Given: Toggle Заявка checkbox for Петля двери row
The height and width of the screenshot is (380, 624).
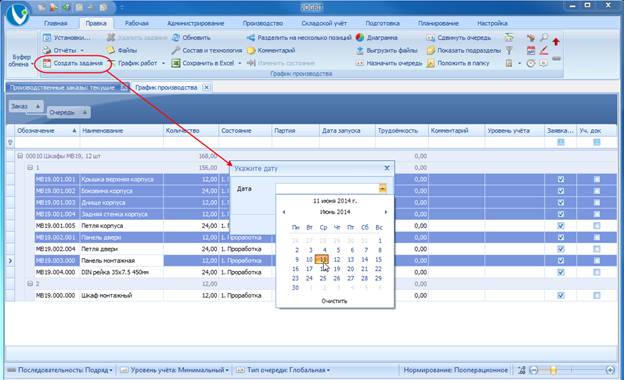Looking at the screenshot, I should (561, 249).
